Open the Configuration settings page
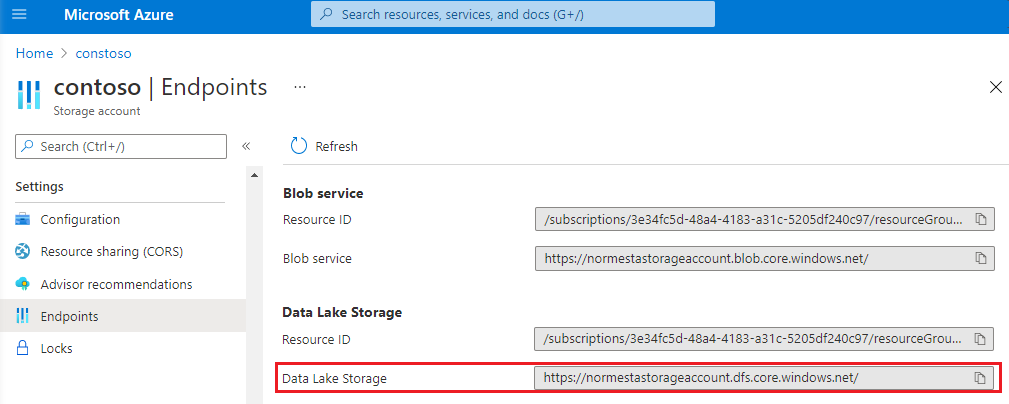 pyautogui.click(x=80, y=219)
